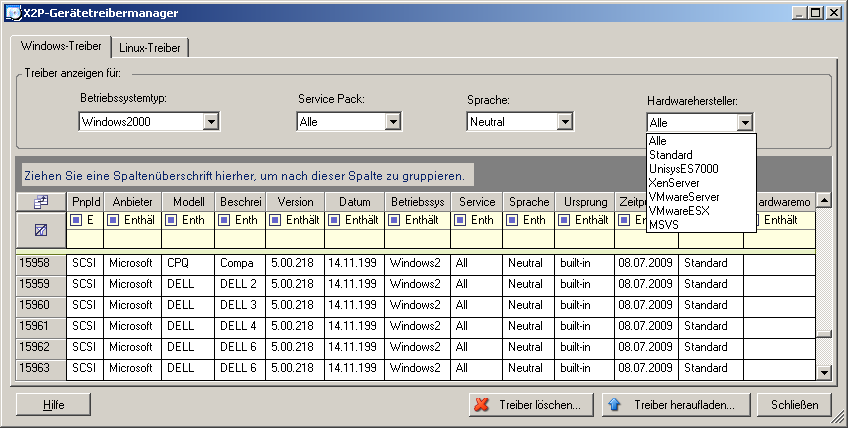Toggle filter condition icon under Modell column

pyautogui.click(x=171, y=220)
